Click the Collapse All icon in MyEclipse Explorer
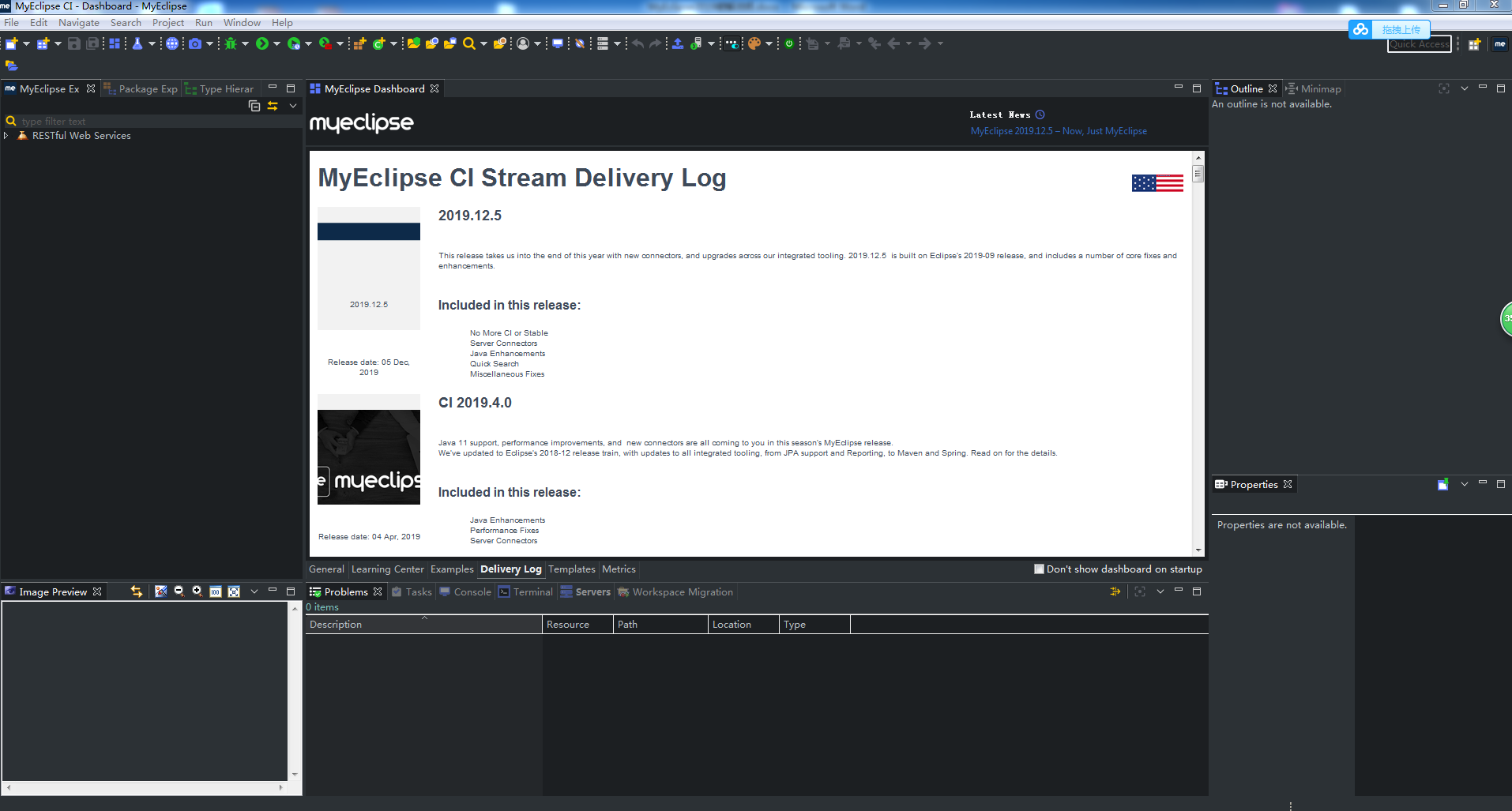Screen dimensions: 1512x811 coord(254,105)
